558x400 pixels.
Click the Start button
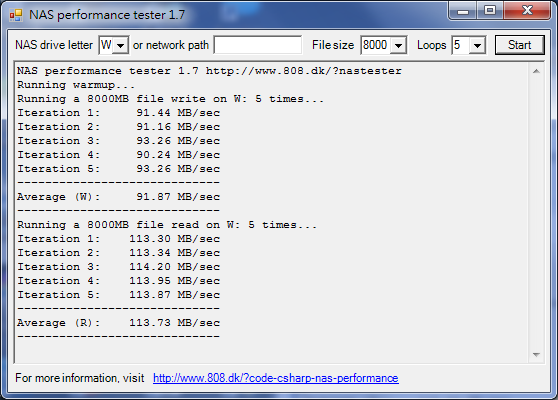click(520, 45)
